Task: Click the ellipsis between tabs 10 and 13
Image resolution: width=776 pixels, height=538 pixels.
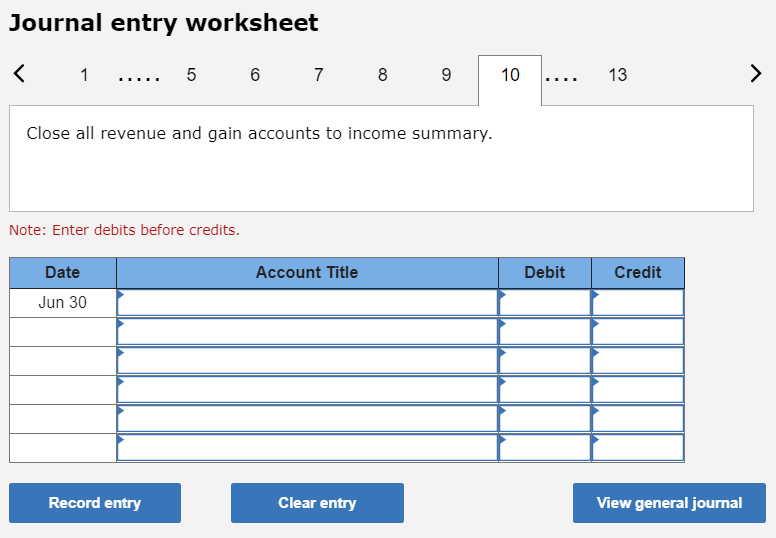Action: (562, 78)
